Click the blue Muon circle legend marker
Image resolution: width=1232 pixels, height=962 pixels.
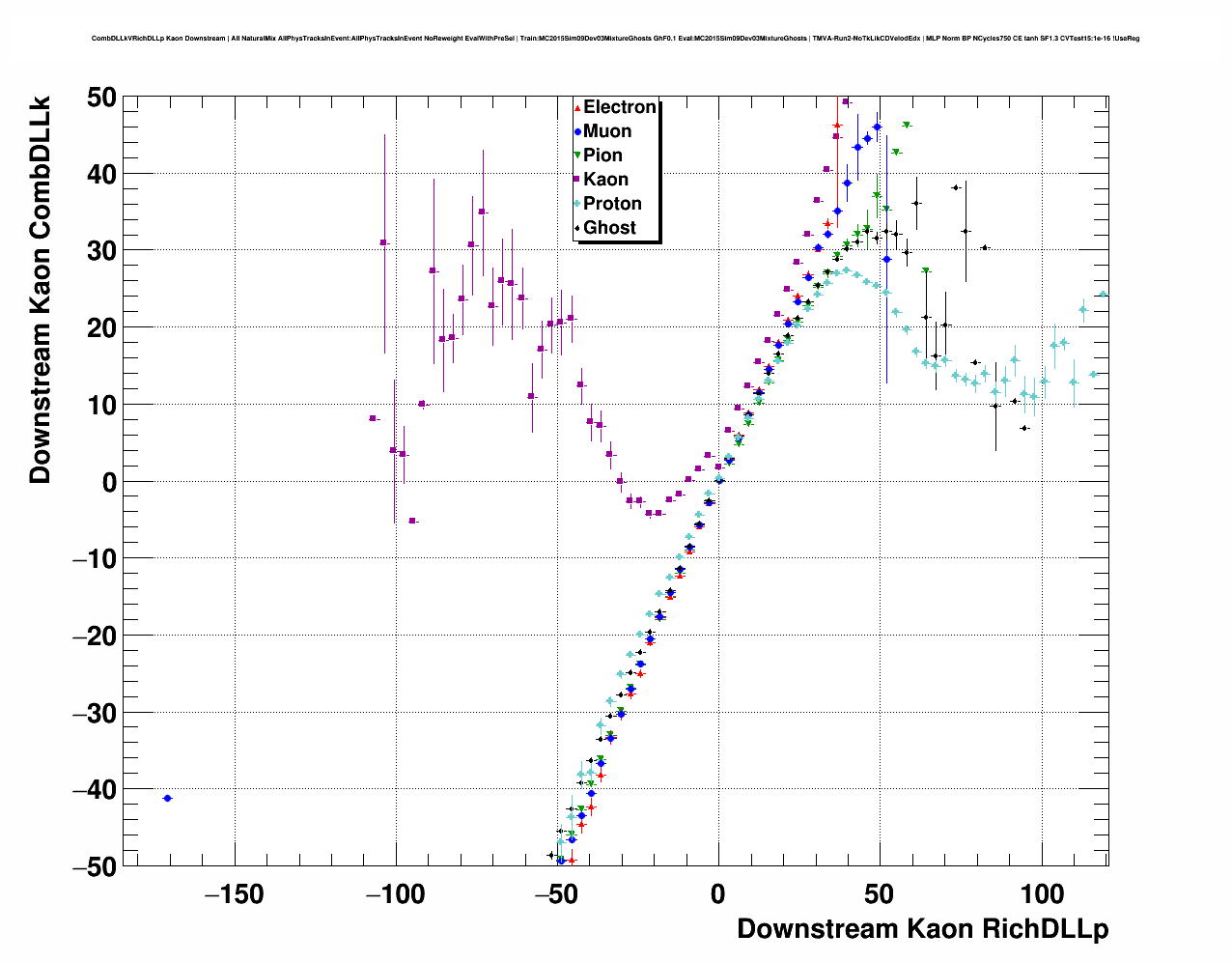click(x=577, y=131)
